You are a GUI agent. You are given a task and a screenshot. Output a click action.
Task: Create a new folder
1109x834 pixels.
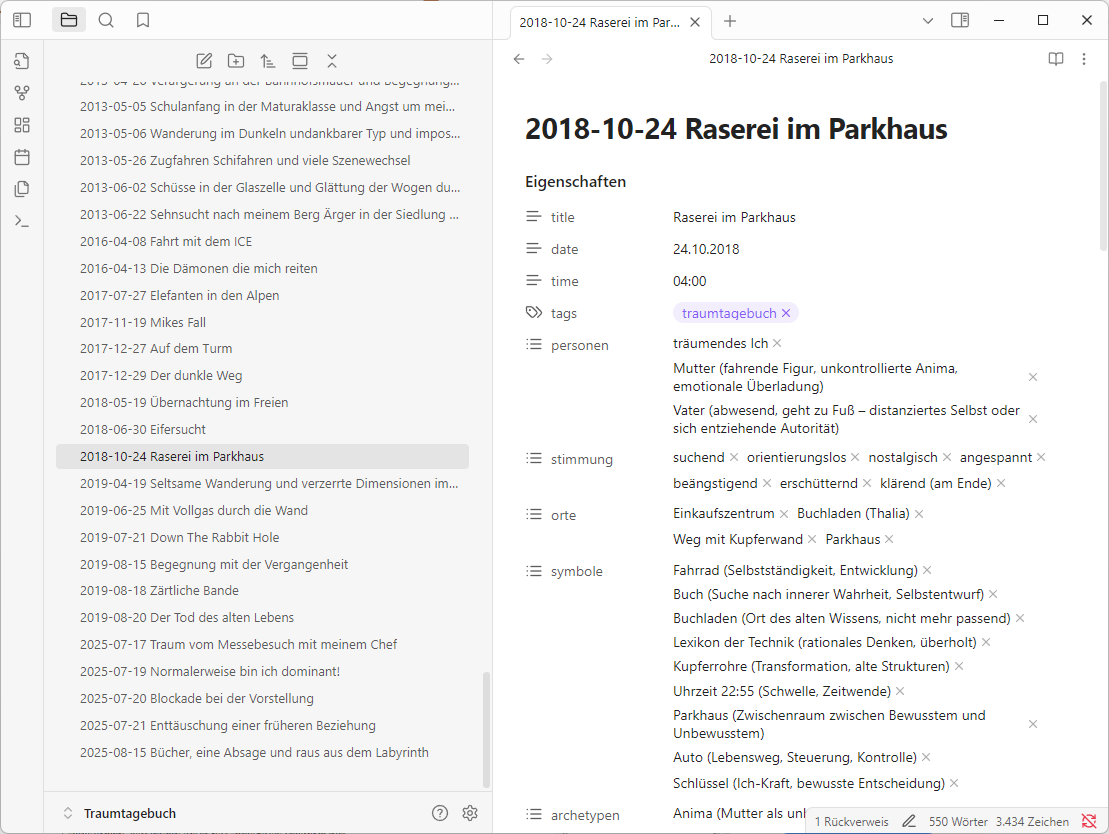[x=236, y=60]
